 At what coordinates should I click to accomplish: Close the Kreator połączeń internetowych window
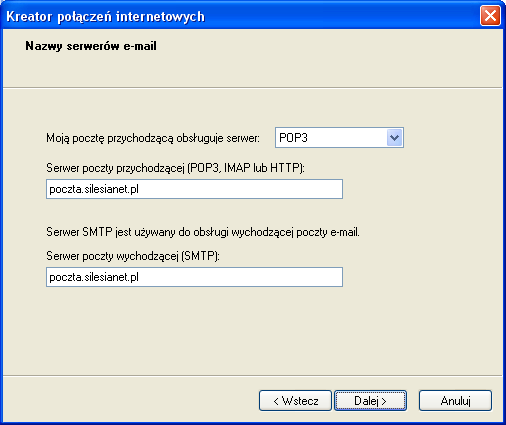click(490, 15)
